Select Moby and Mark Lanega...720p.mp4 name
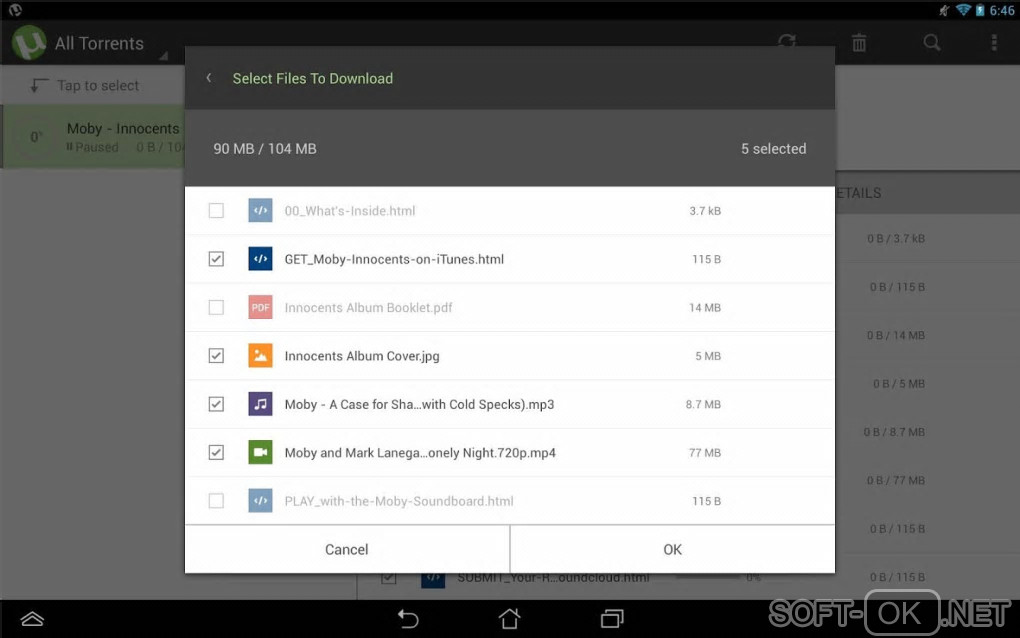The image size is (1020, 638). click(420, 453)
